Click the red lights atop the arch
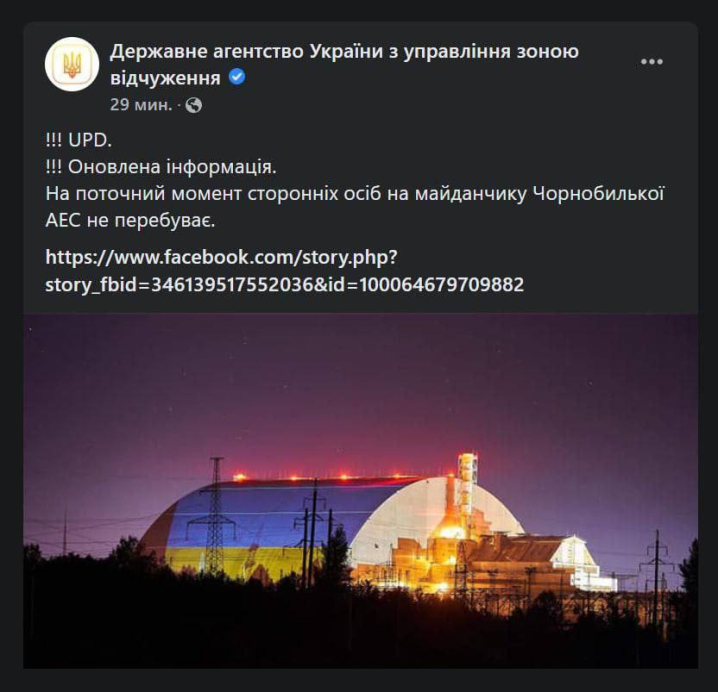 (330, 477)
